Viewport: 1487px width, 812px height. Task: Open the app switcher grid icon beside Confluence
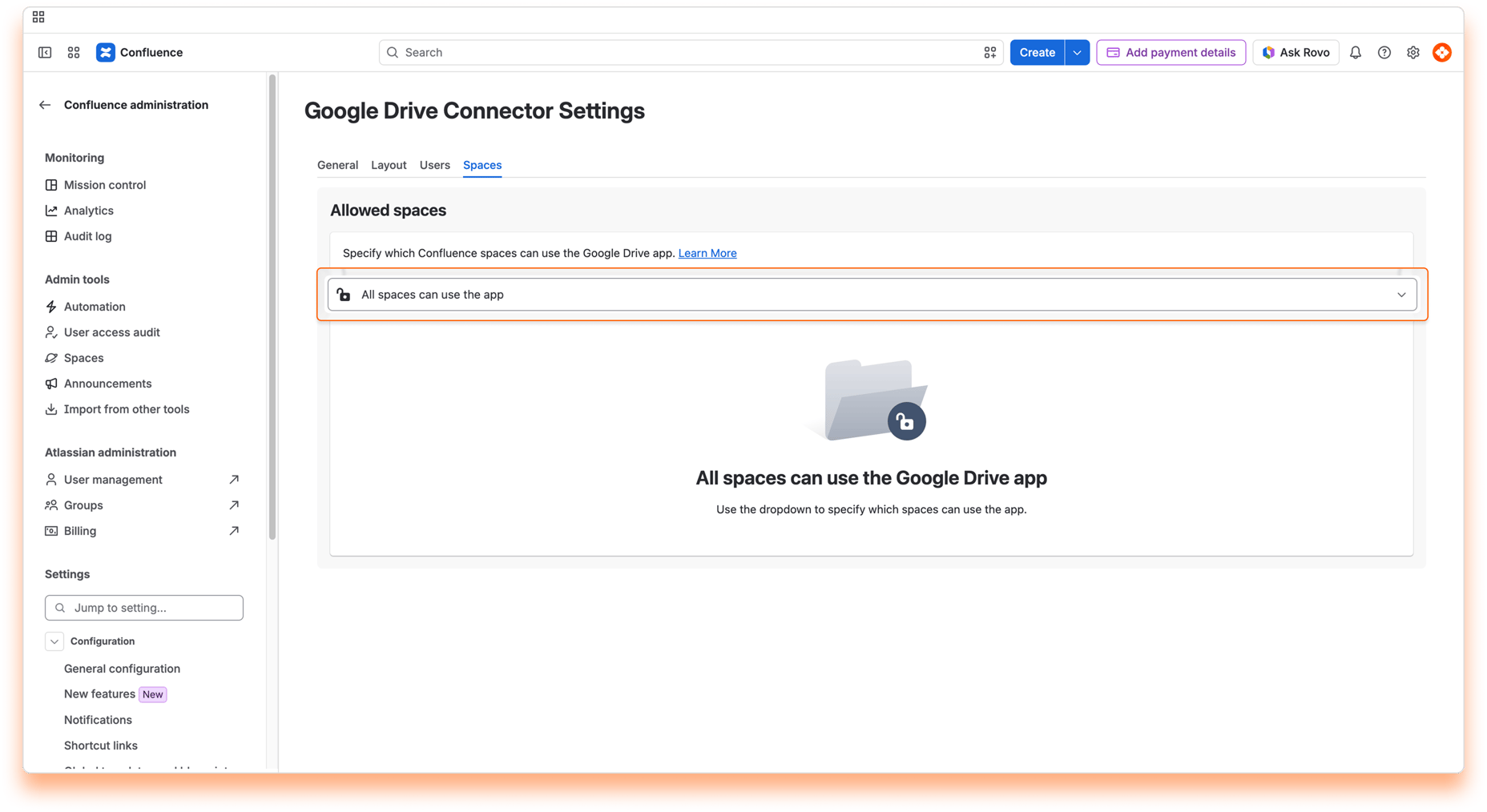coord(74,52)
